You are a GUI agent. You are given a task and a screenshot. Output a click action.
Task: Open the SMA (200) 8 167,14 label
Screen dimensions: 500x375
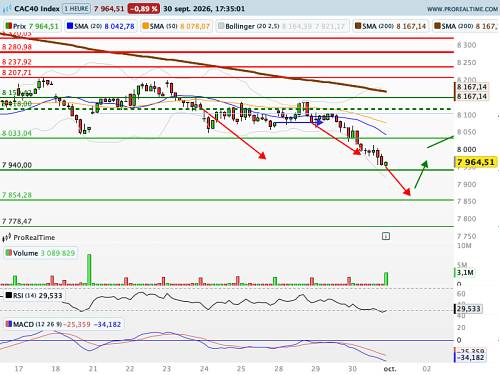click(391, 26)
